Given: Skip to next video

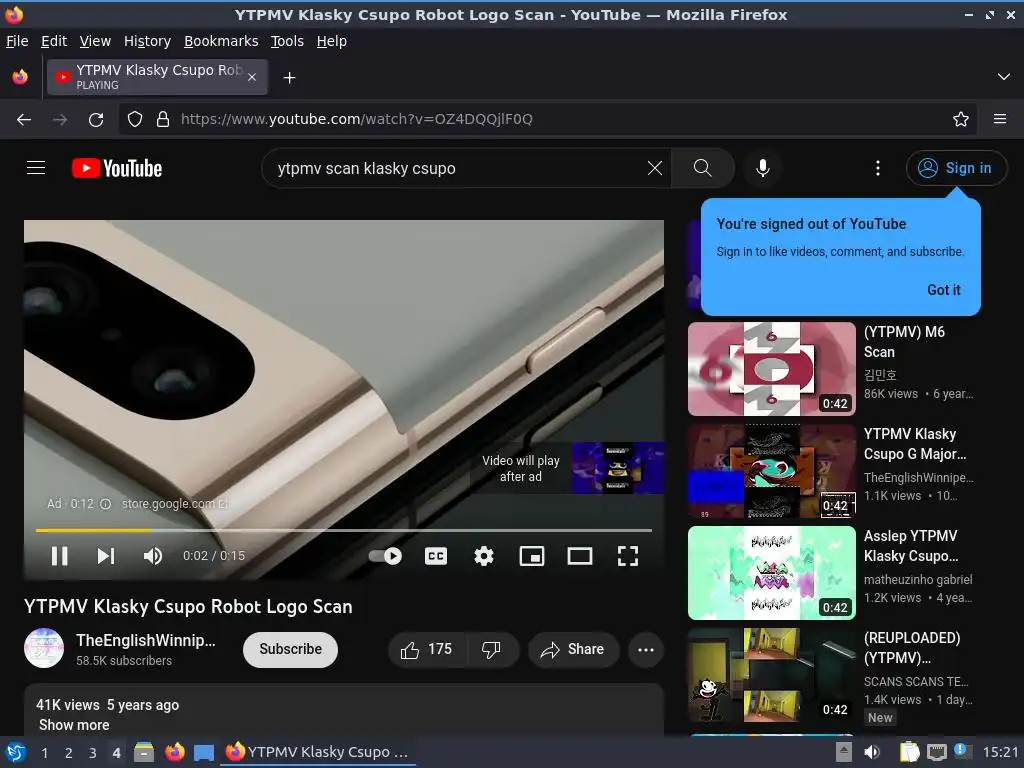Looking at the screenshot, I should click(106, 556).
